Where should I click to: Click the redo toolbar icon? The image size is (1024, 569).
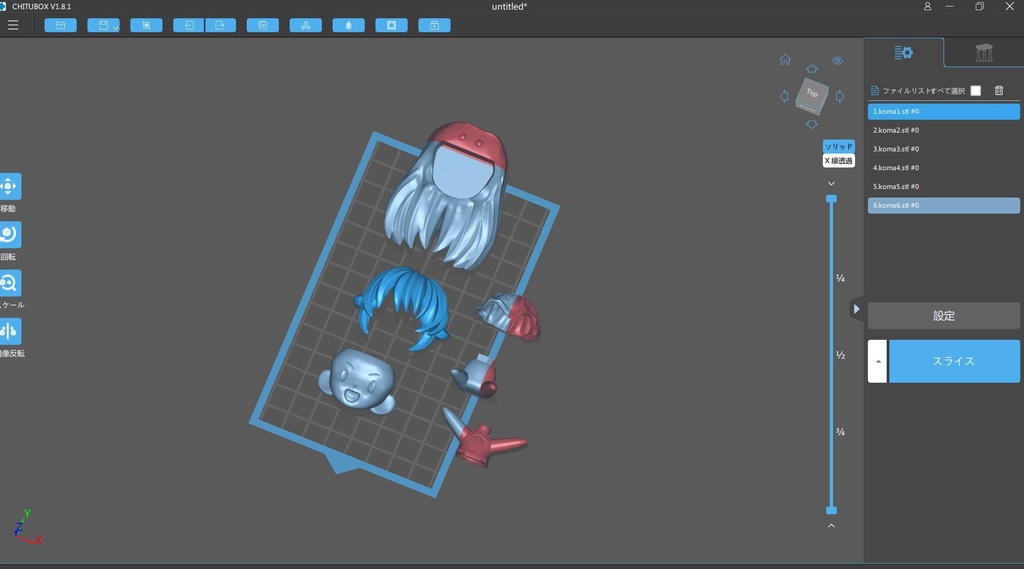pos(221,25)
